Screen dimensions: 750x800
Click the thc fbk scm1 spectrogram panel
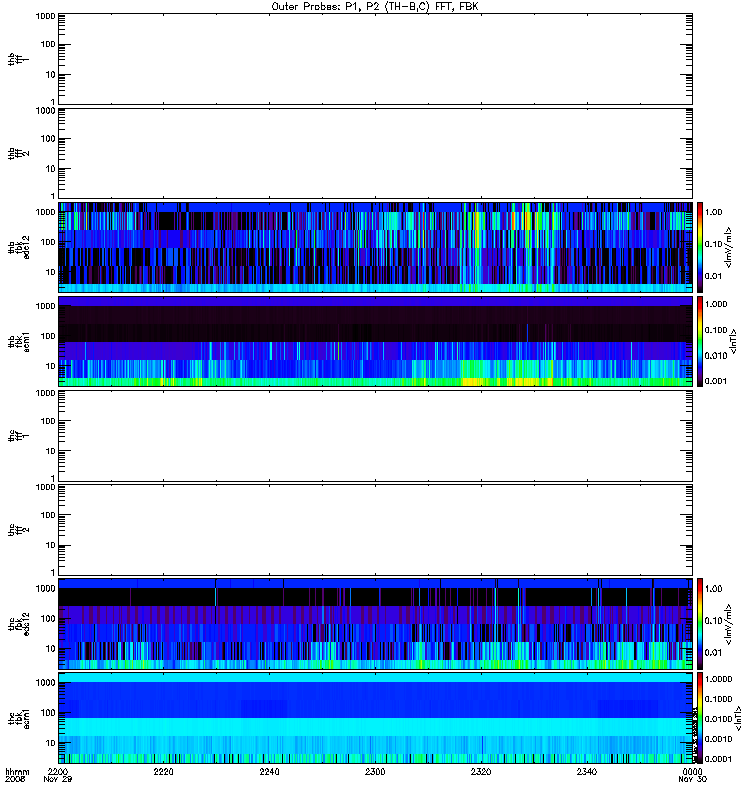pos(376,718)
